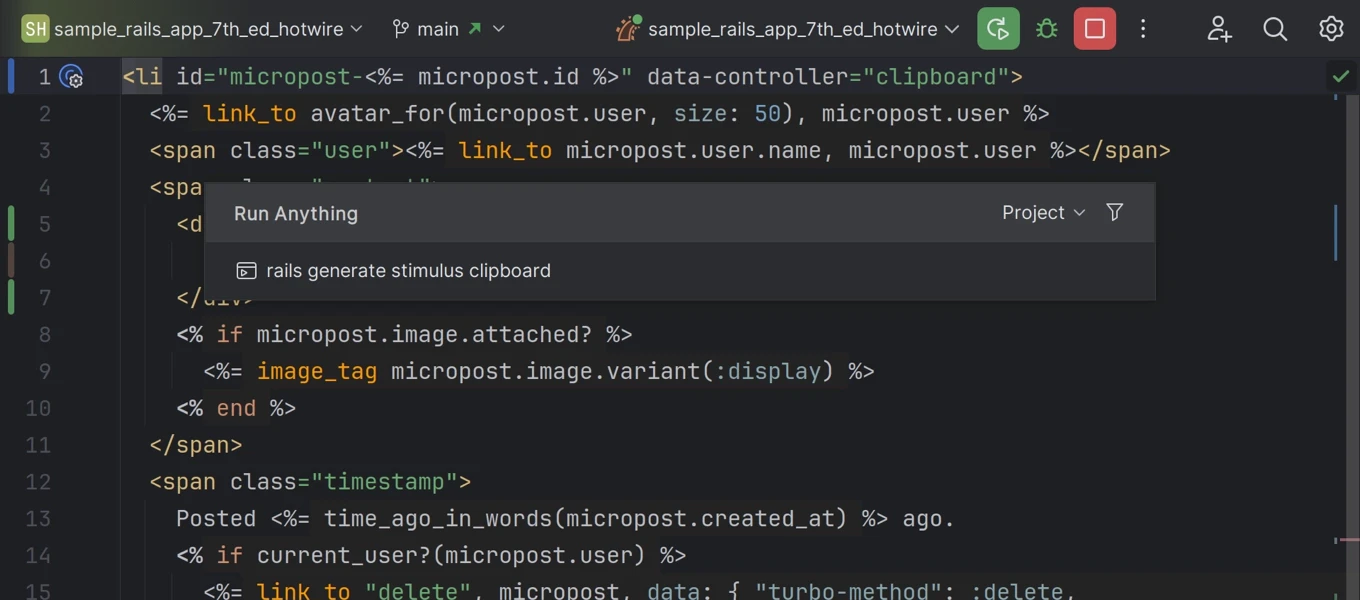This screenshot has width=1360, height=600.
Task: Open the IDE settings gear icon
Action: [x=1331, y=29]
